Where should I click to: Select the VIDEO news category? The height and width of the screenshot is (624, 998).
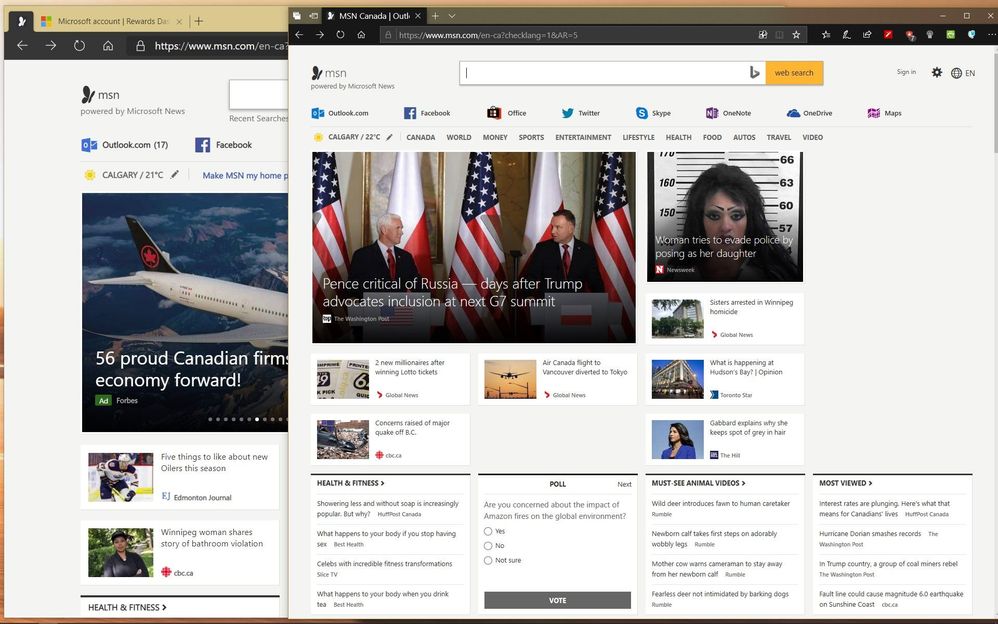pos(813,138)
